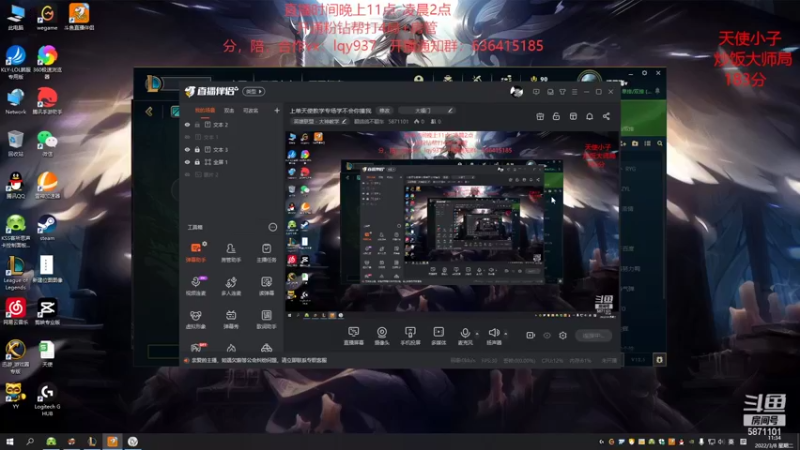This screenshot has width=800, height=450.
Task: Add a 手机投屏 phone cast source
Action: coord(410,336)
